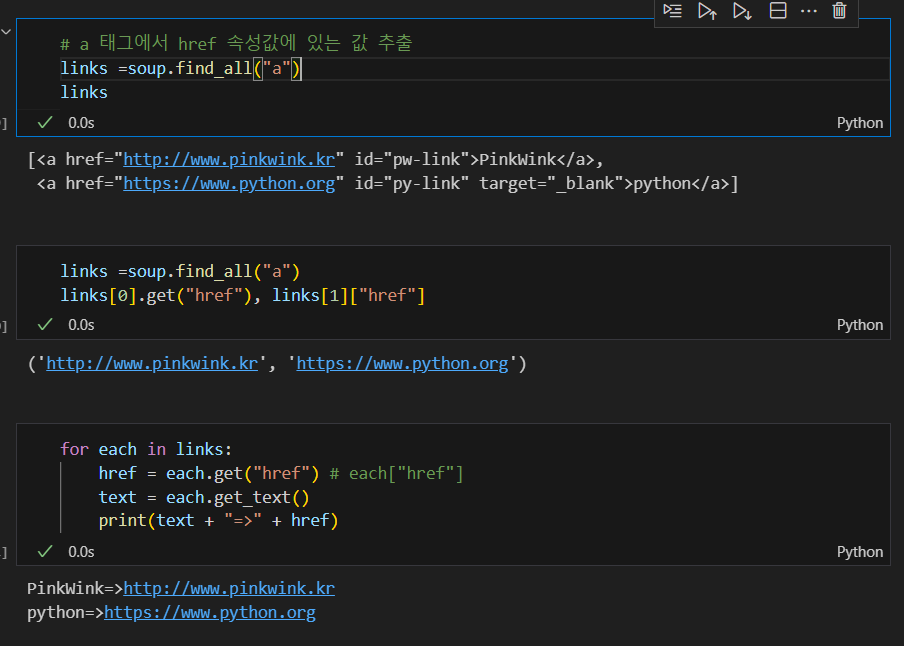Viewport: 904px width, 646px height.
Task: Split cell toolbar icon
Action: [x=778, y=10]
